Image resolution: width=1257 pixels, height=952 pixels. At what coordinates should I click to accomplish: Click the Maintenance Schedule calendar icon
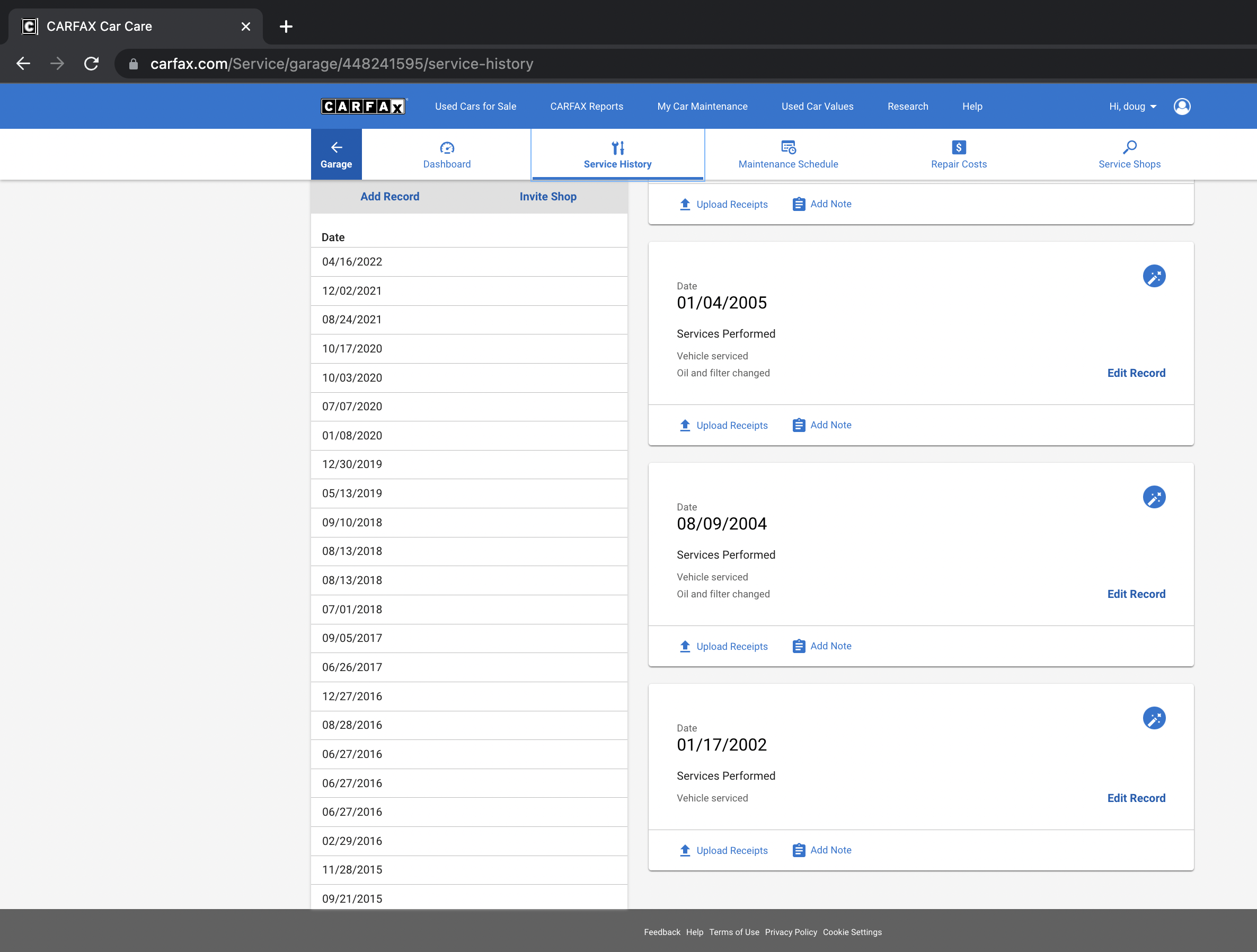[788, 147]
